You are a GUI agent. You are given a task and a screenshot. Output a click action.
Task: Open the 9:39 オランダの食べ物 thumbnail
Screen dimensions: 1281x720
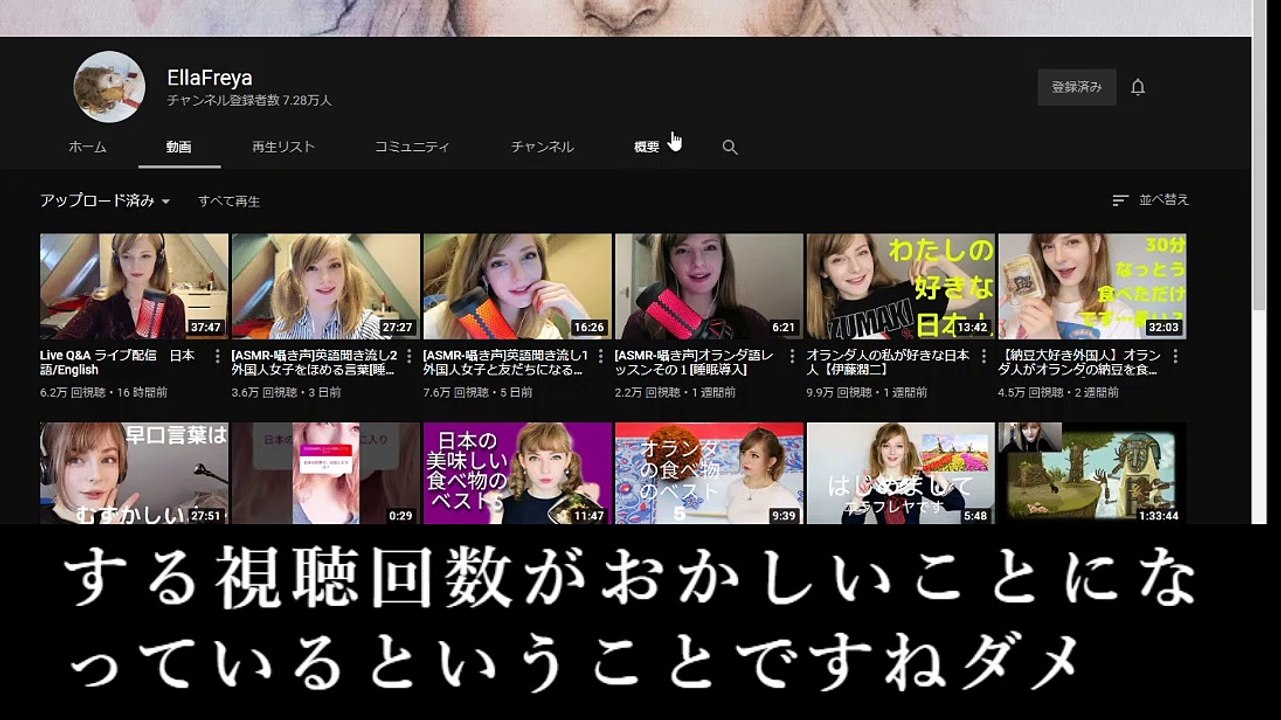coord(709,473)
